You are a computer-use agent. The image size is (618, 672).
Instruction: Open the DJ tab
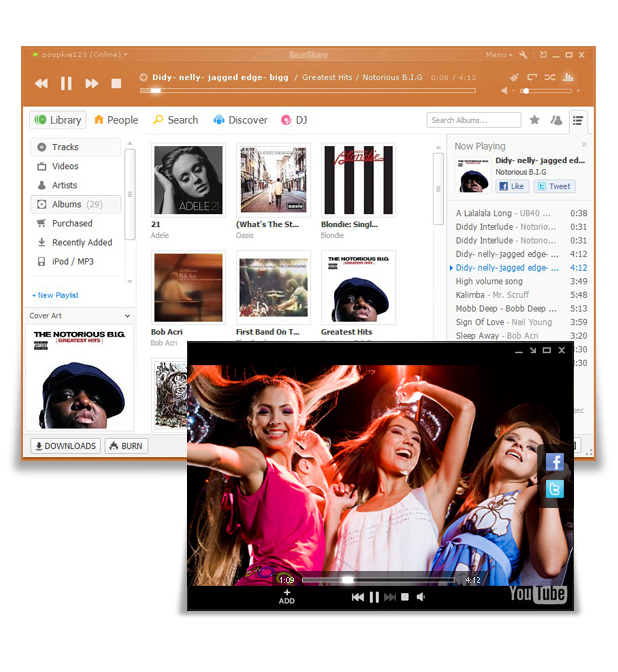pyautogui.click(x=294, y=120)
